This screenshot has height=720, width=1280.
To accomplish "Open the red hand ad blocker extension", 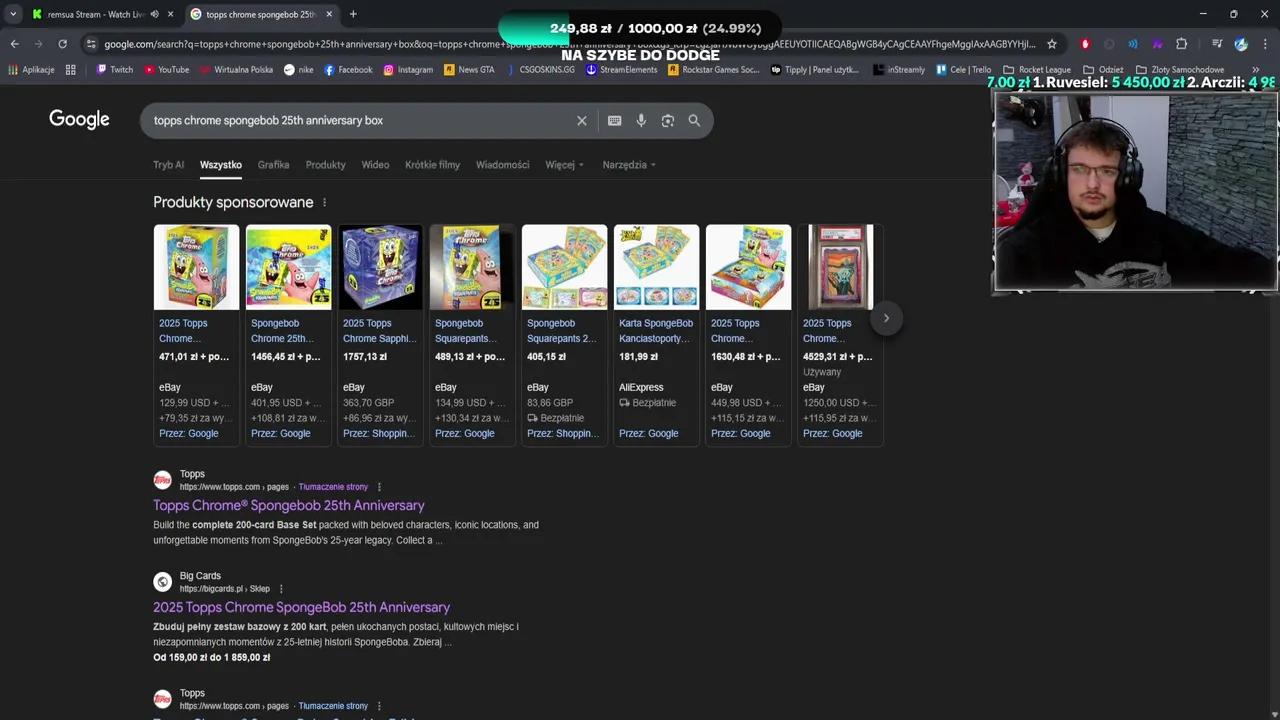I will tap(1085, 44).
